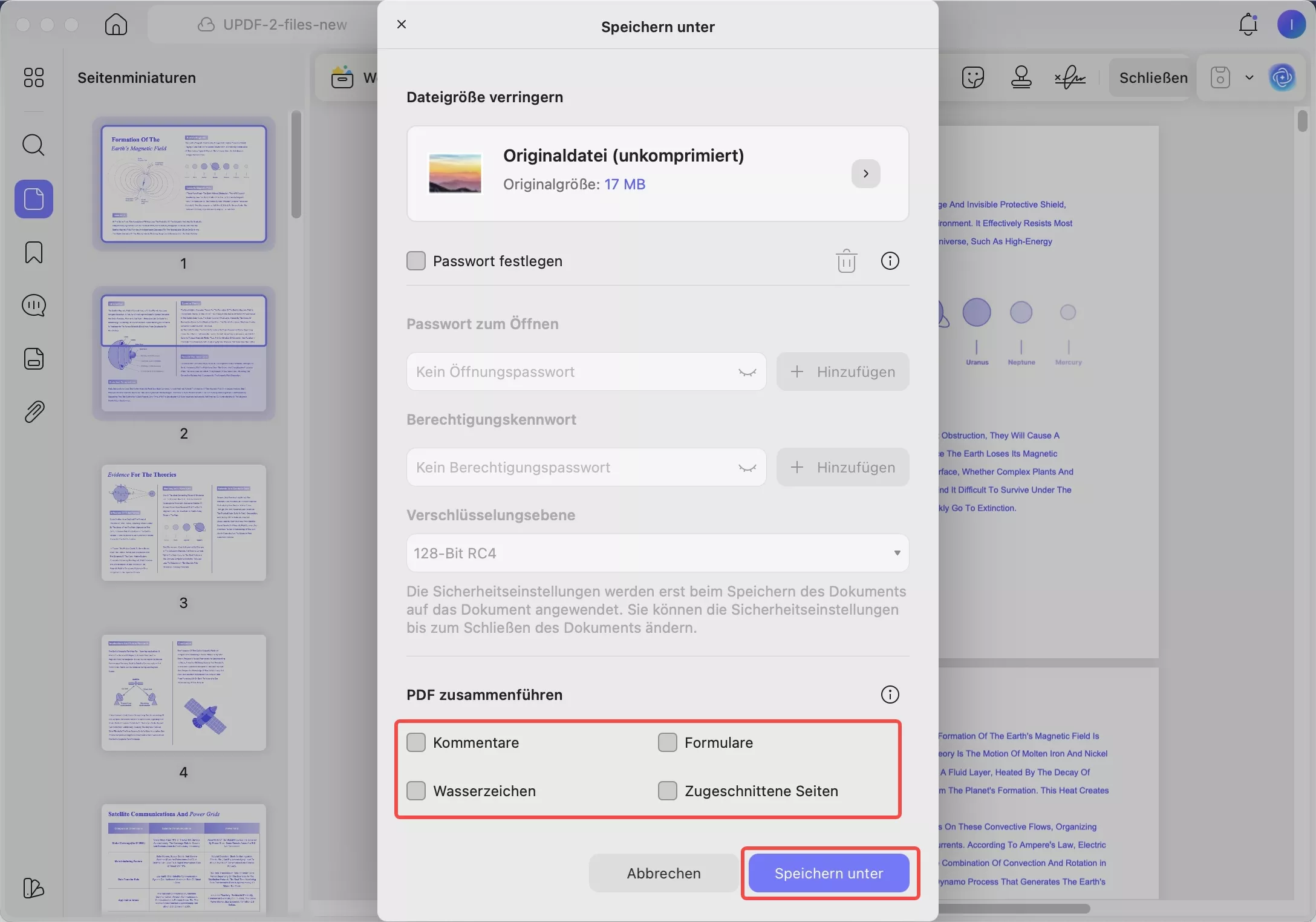Open the attachments paperclip panel

(34, 412)
